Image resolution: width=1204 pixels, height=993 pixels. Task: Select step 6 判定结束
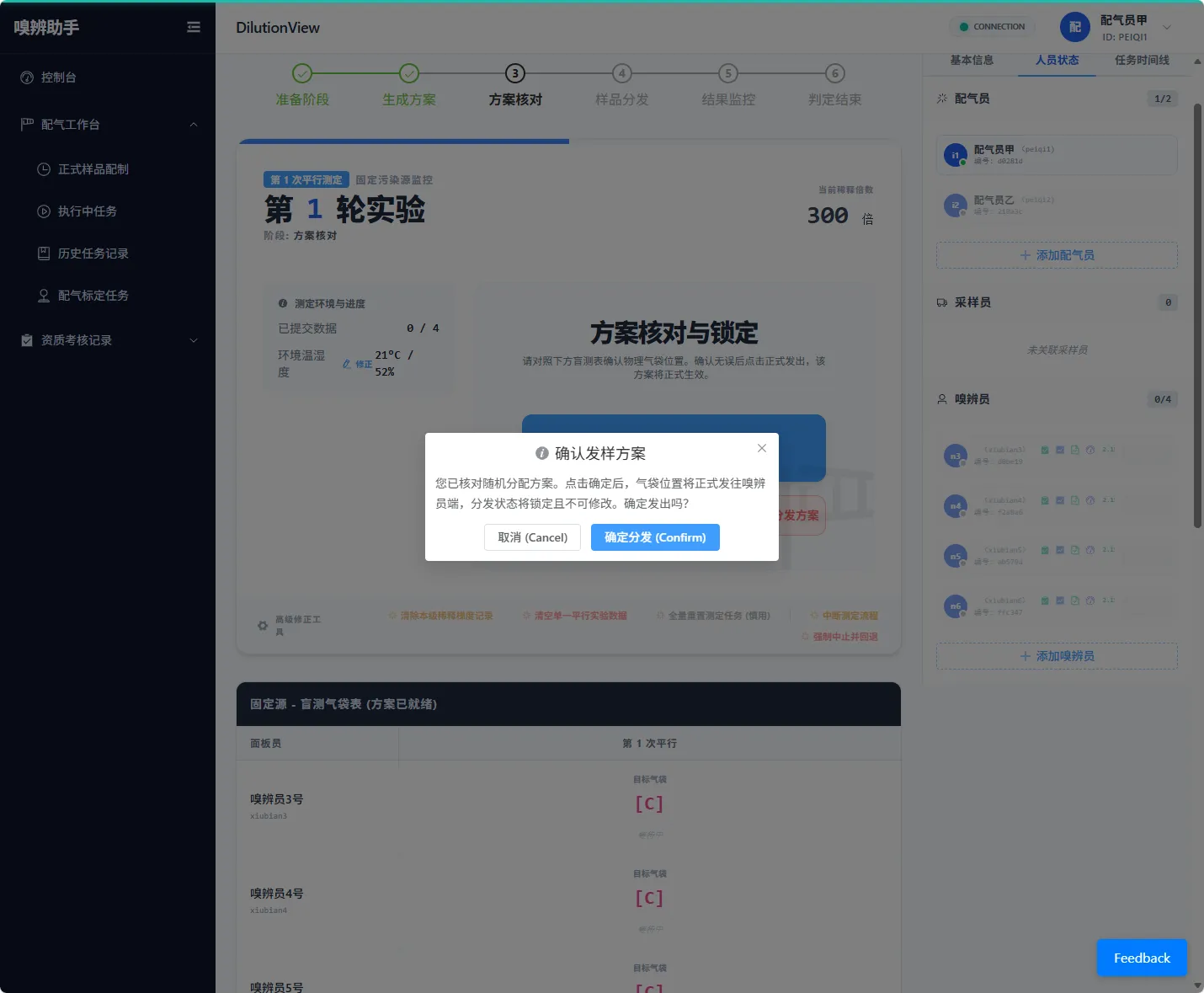pos(835,86)
